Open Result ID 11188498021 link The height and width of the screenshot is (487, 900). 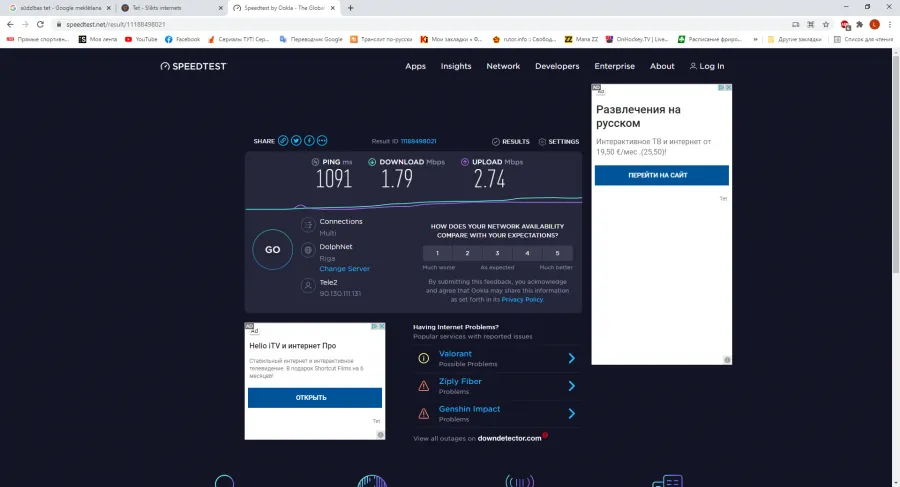click(418, 141)
